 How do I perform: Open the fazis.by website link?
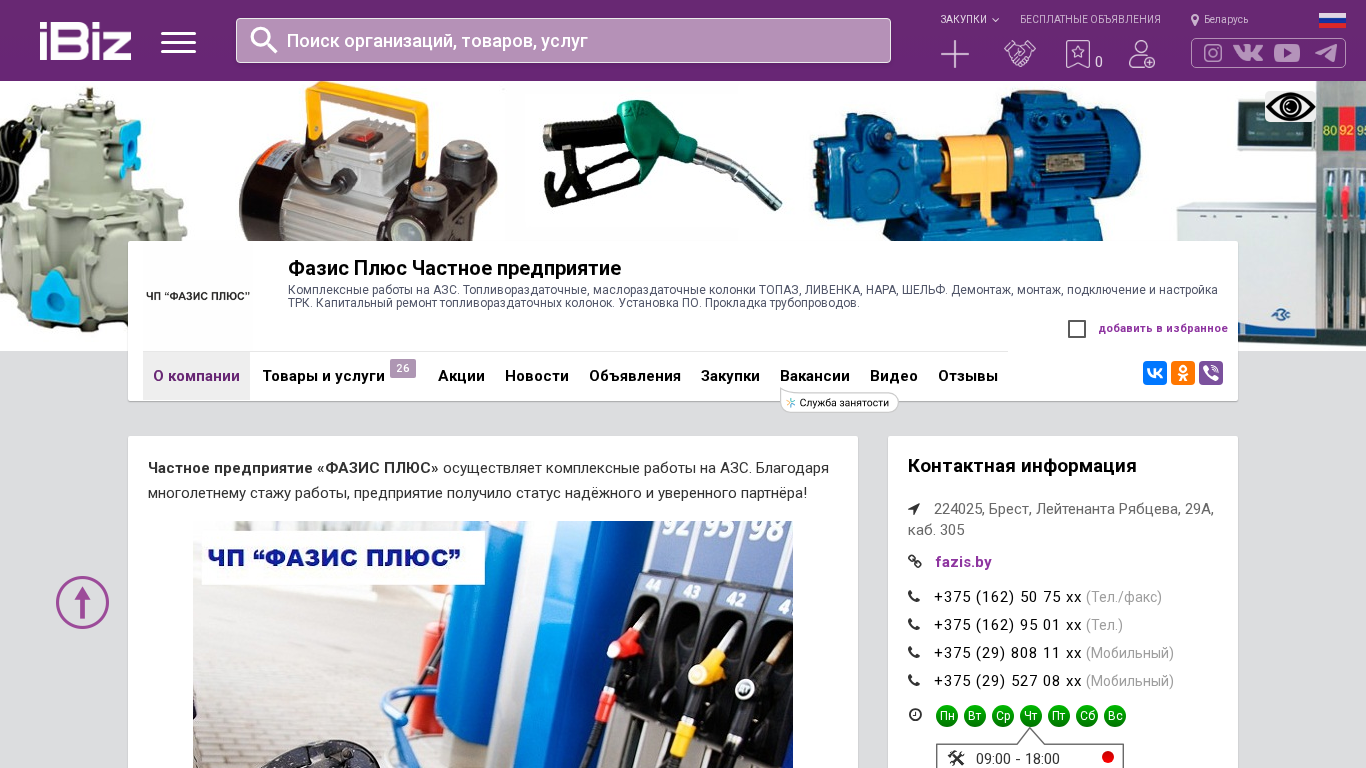pyautogui.click(x=963, y=562)
